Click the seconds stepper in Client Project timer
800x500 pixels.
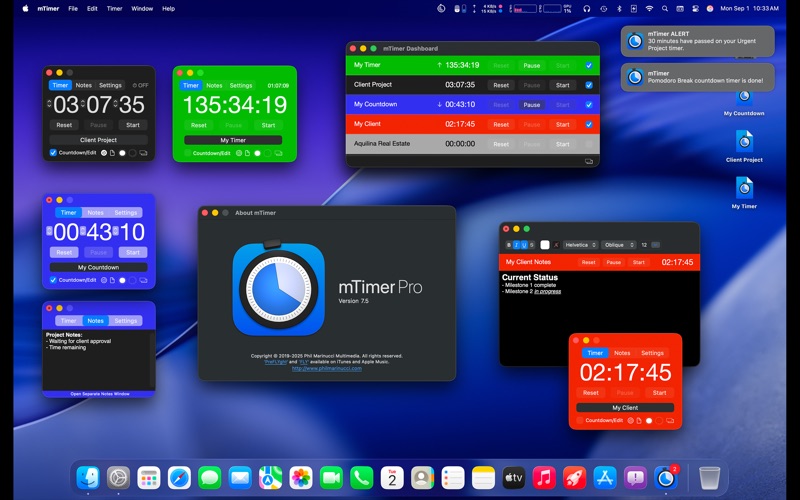click(x=116, y=104)
